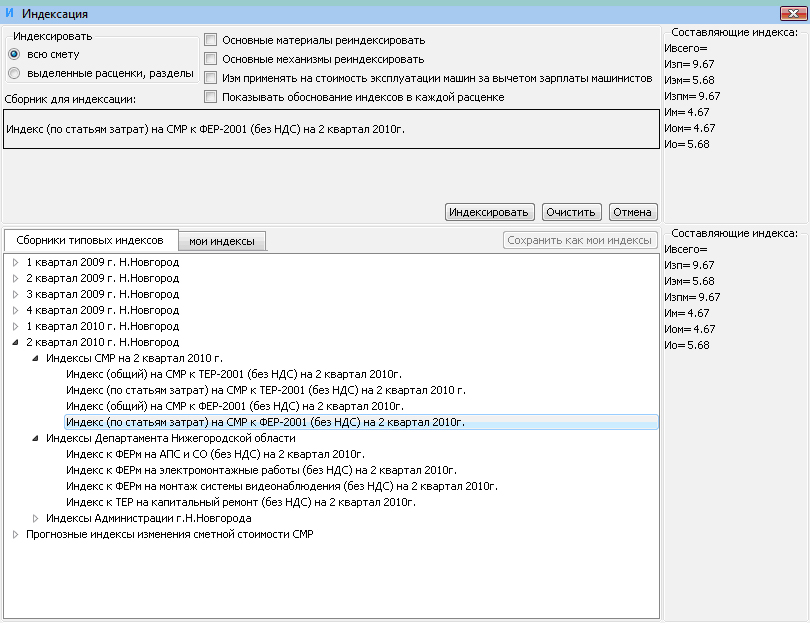The image size is (810, 623).
Task: Check 'Основные механизмы реиндексировать' option
Action: point(211,59)
